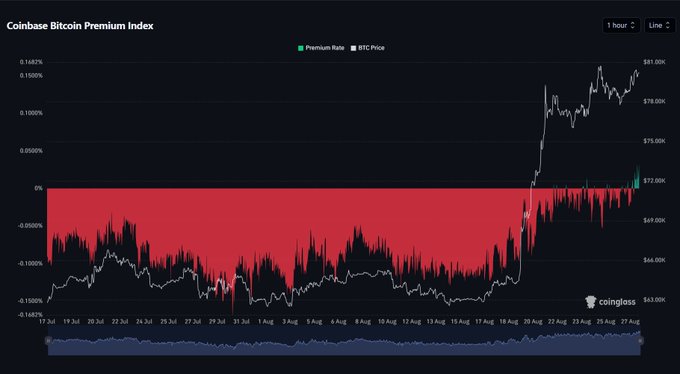
Task: Click the 0.0500% left axis label
Action: click(x=31, y=151)
